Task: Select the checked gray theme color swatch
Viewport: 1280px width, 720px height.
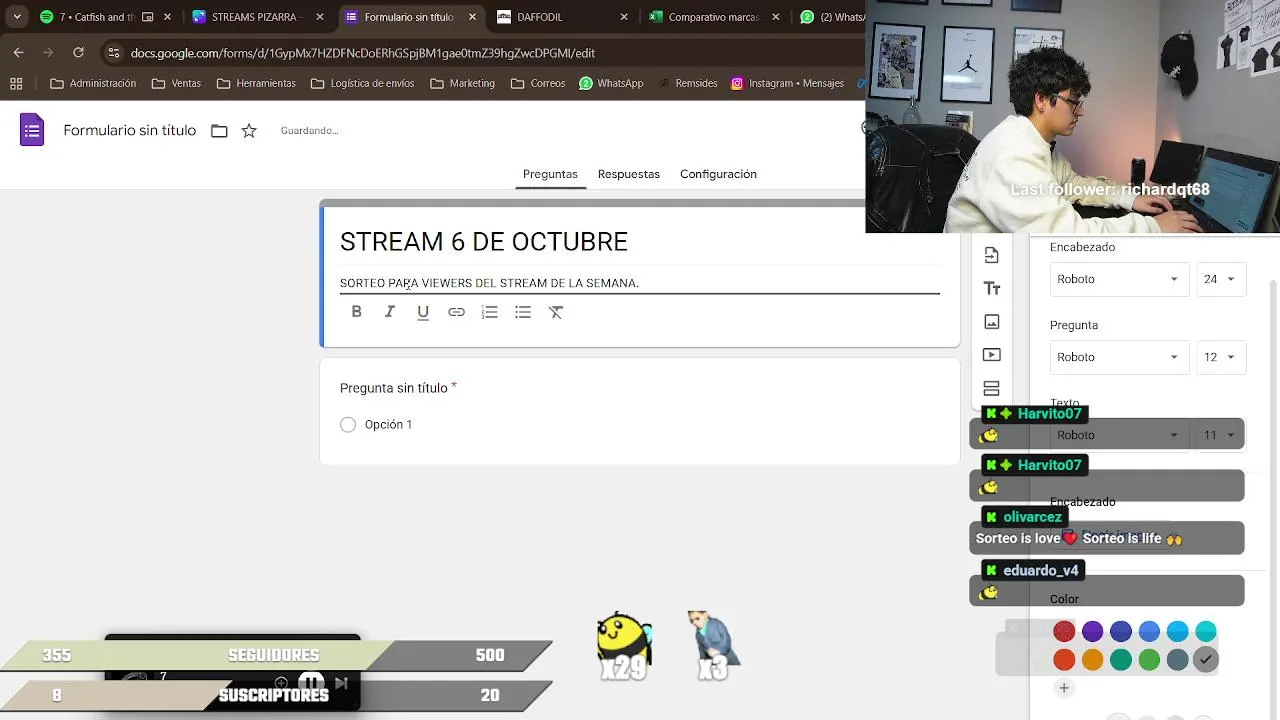Action: pyautogui.click(x=1206, y=660)
